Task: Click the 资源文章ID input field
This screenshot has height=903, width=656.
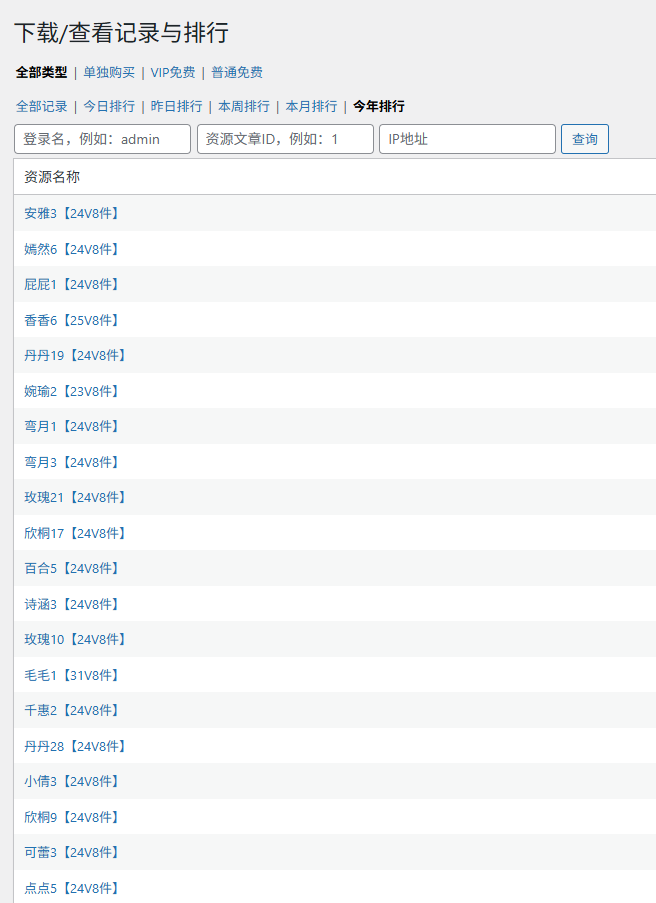Action: coord(285,139)
